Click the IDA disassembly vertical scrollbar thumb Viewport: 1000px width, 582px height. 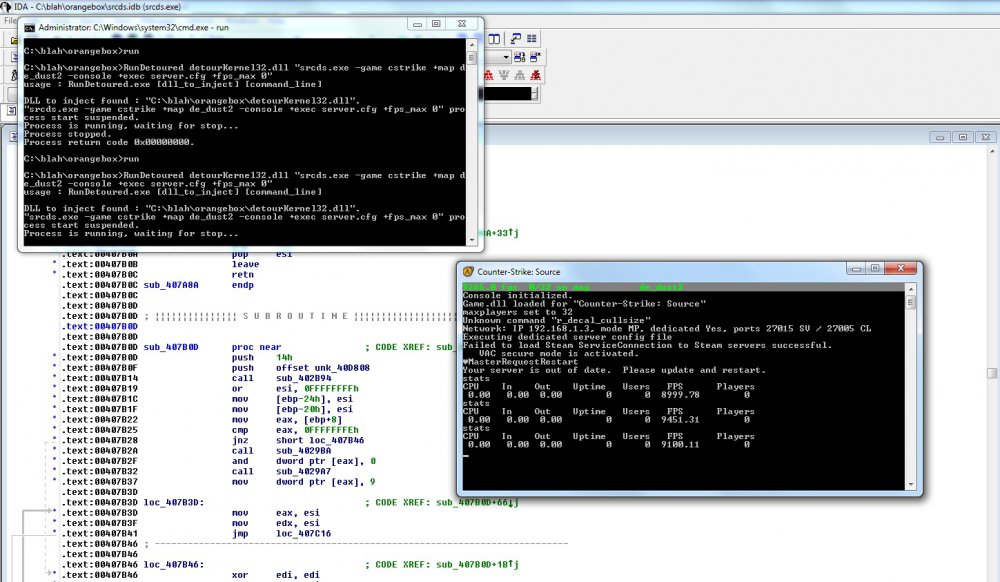point(991,372)
